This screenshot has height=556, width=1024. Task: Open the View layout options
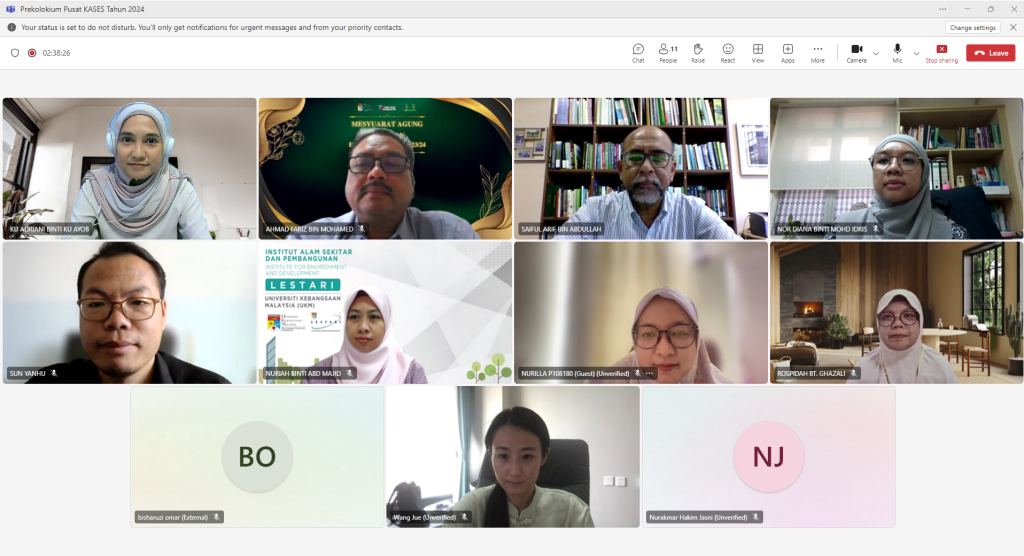758,52
